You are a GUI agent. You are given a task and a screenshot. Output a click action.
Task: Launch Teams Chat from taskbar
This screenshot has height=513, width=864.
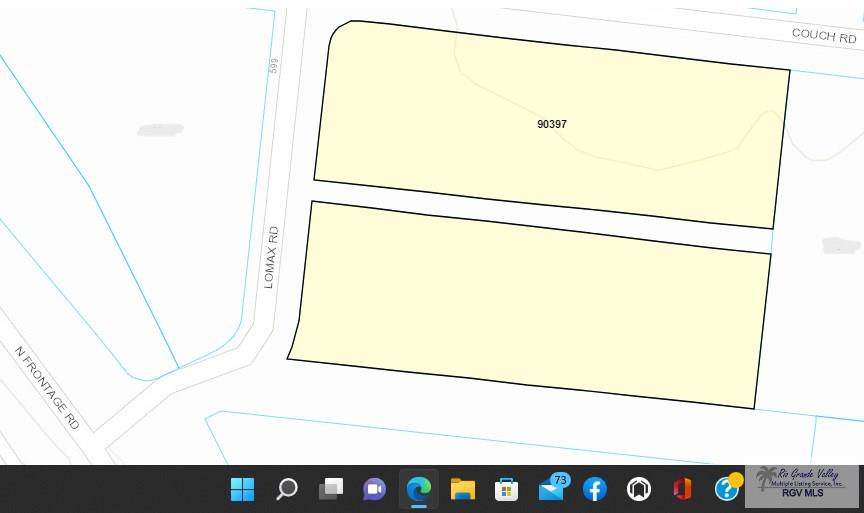point(375,489)
